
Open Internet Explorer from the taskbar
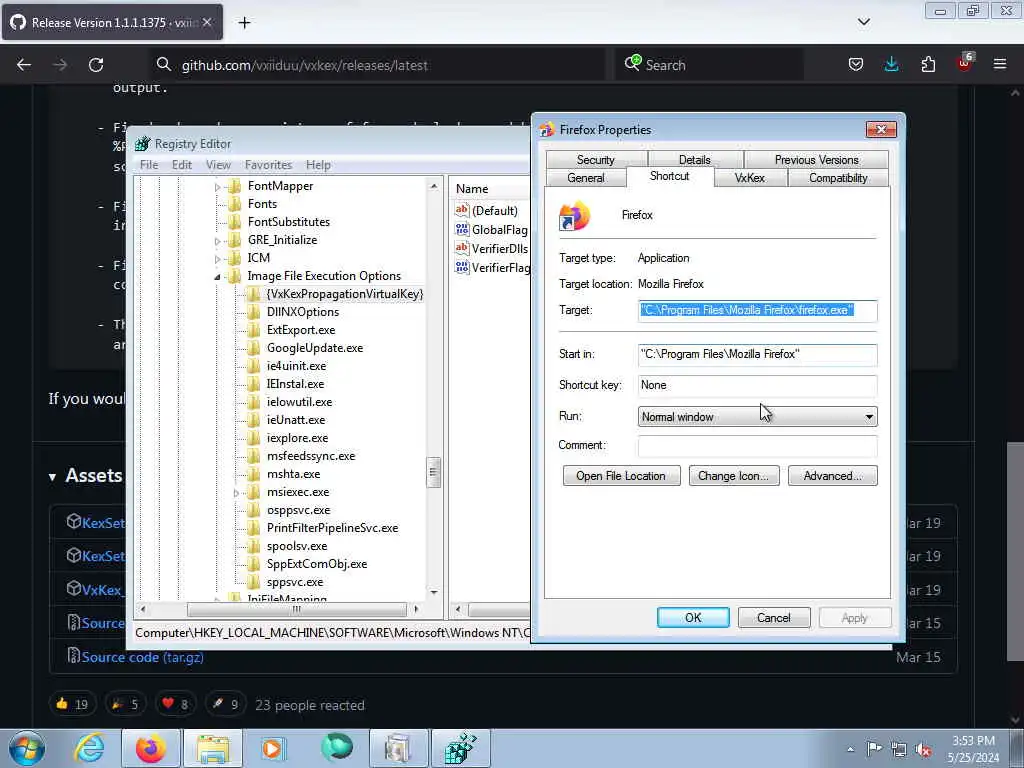(x=89, y=748)
